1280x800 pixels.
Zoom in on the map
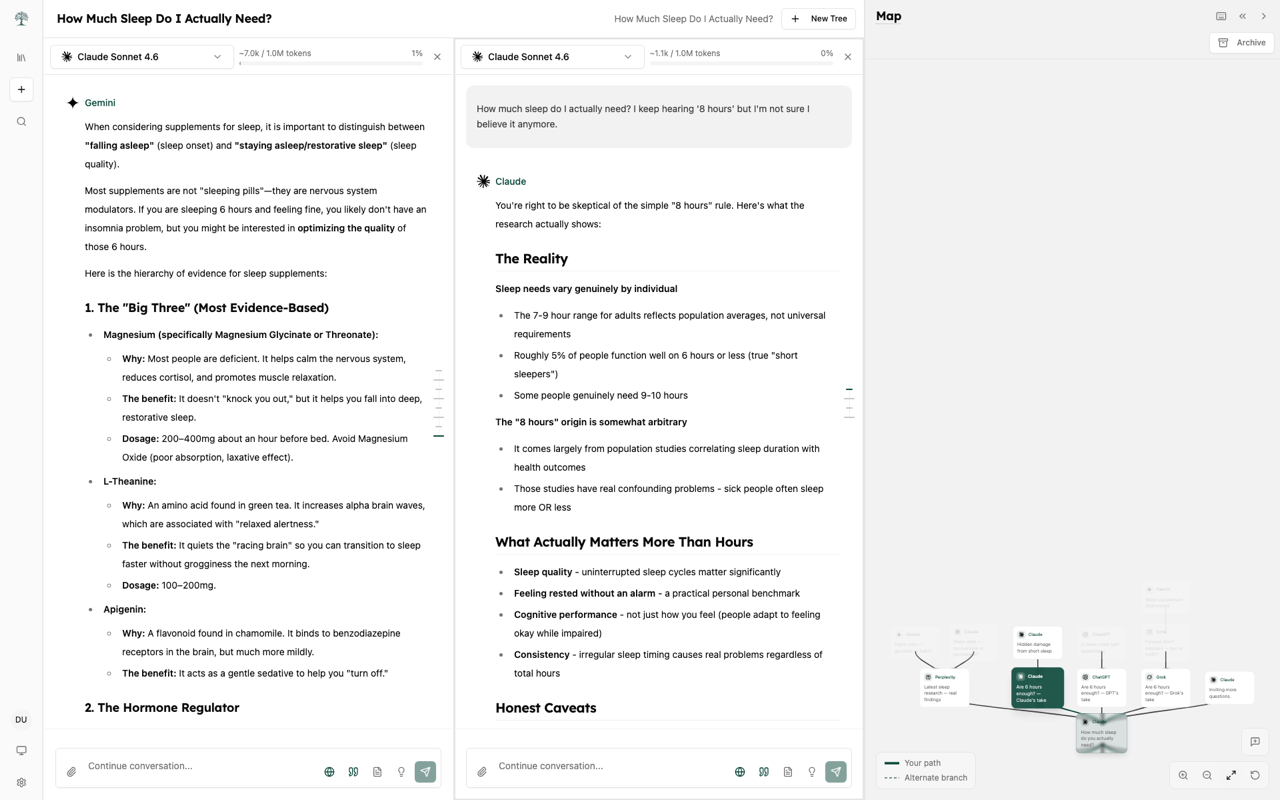(x=1183, y=775)
